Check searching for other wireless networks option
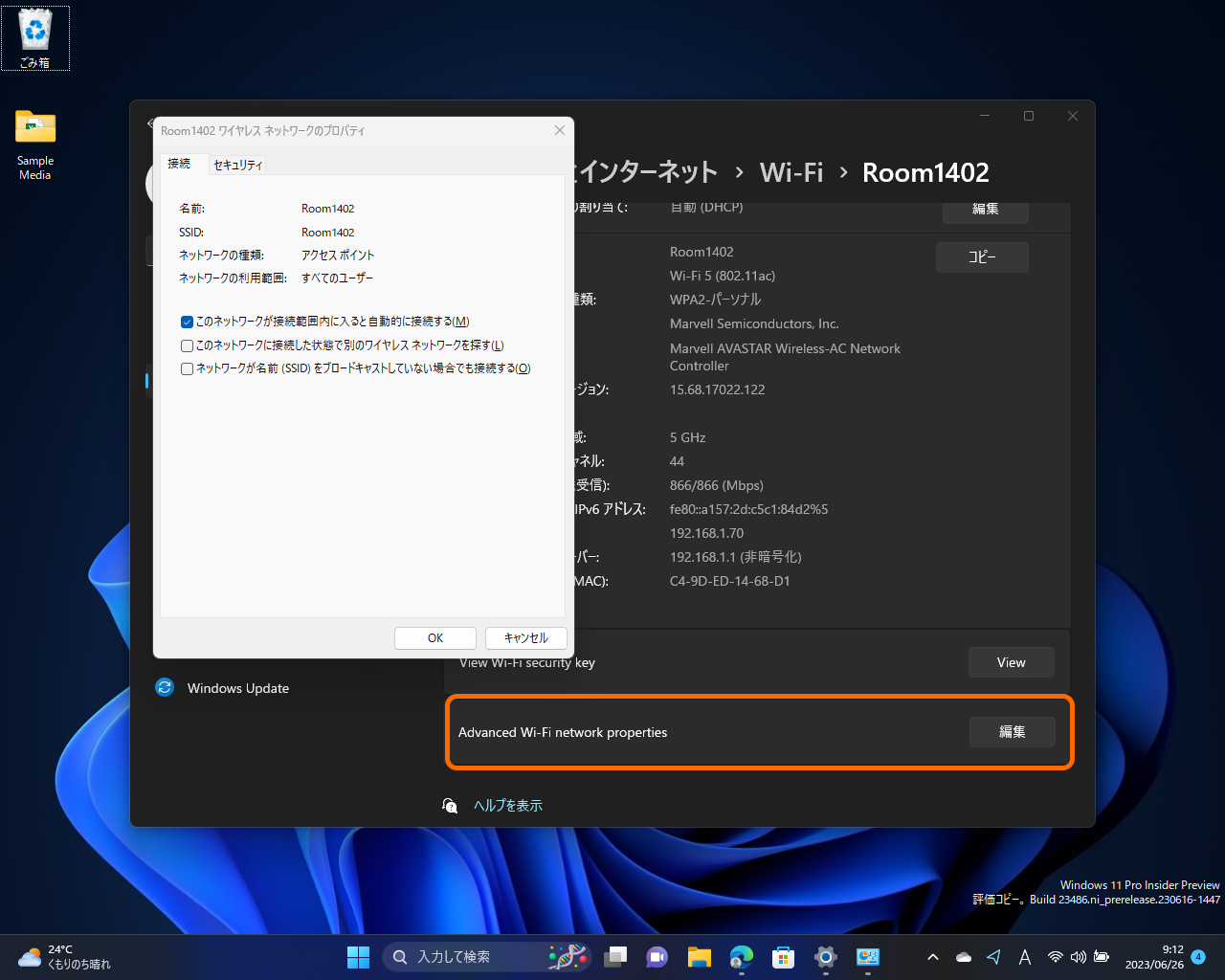 (187, 345)
